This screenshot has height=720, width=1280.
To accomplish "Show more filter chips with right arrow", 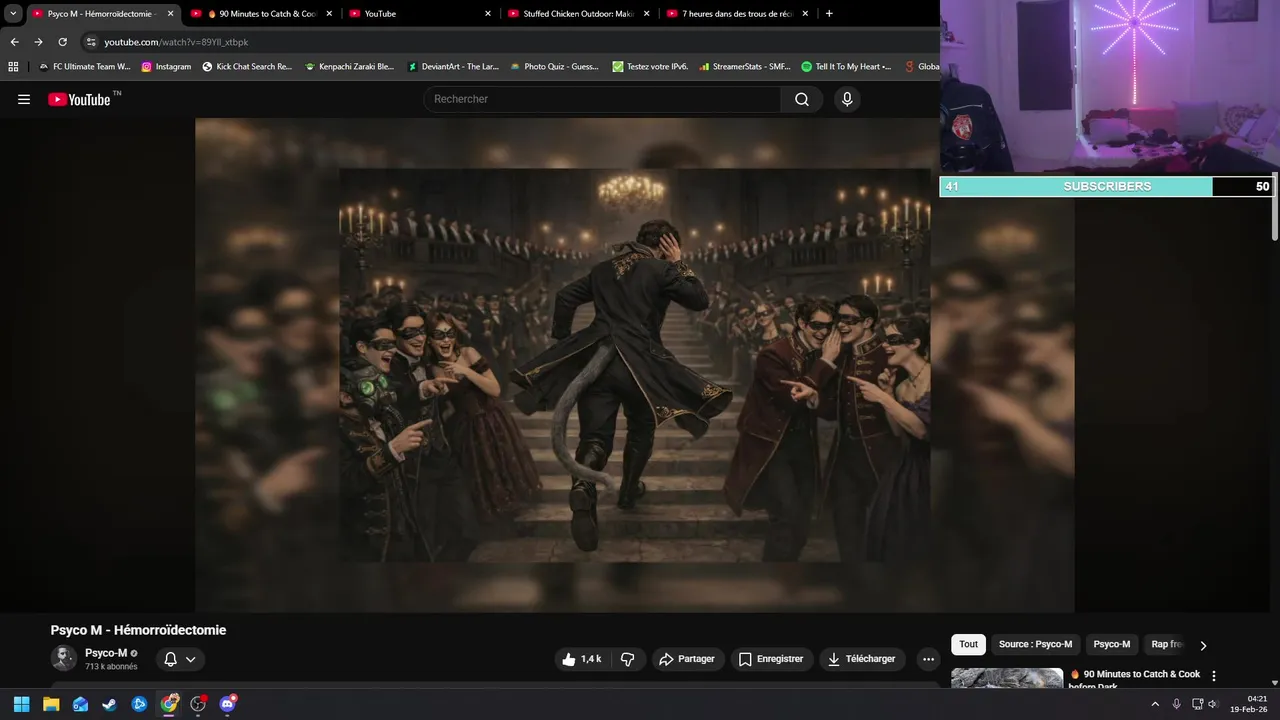I will point(1203,645).
